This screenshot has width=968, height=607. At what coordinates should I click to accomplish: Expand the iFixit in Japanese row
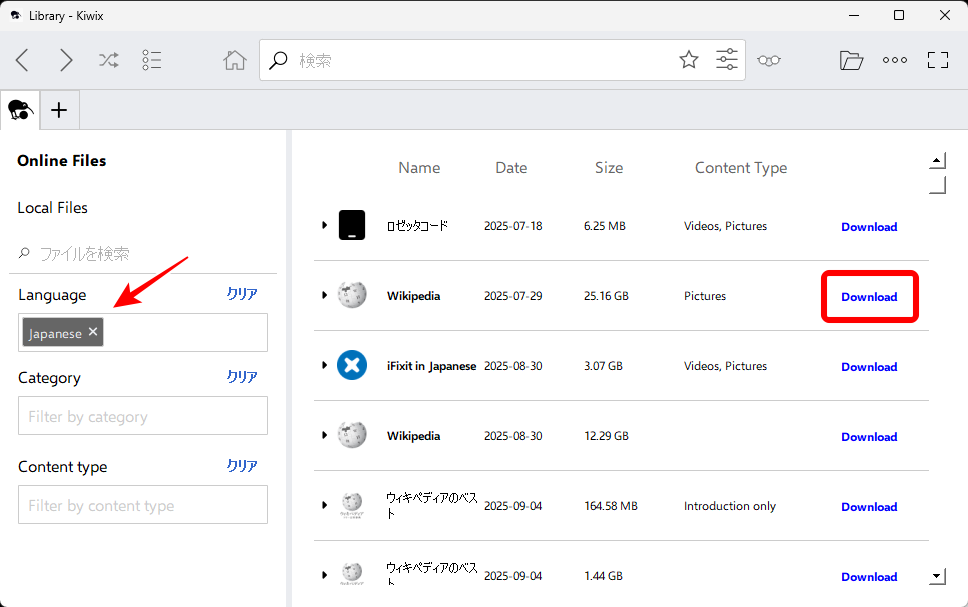pos(324,366)
